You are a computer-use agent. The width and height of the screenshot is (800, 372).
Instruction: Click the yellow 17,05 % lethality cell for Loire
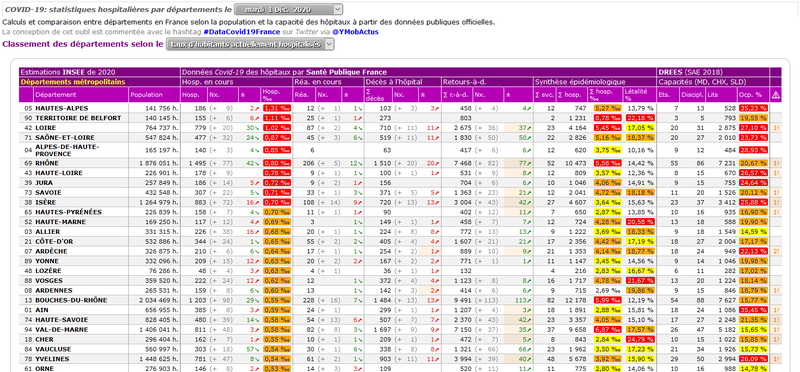(x=639, y=128)
